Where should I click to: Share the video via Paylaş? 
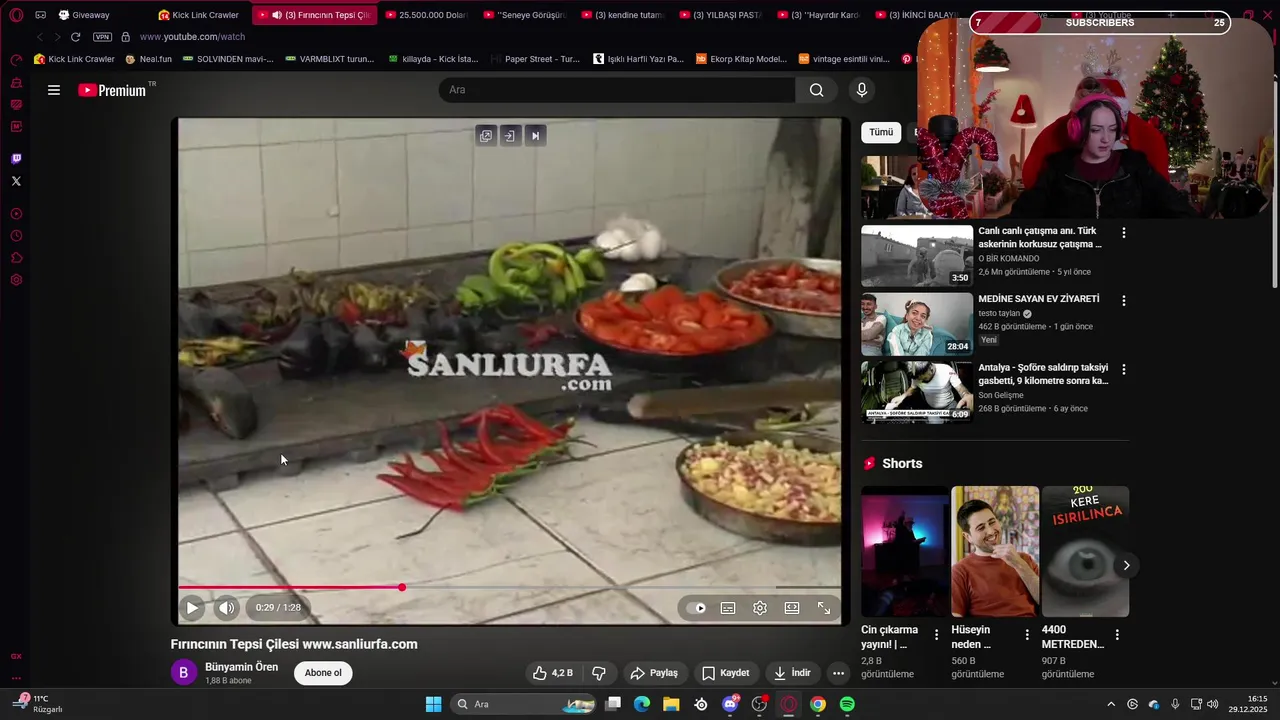654,673
